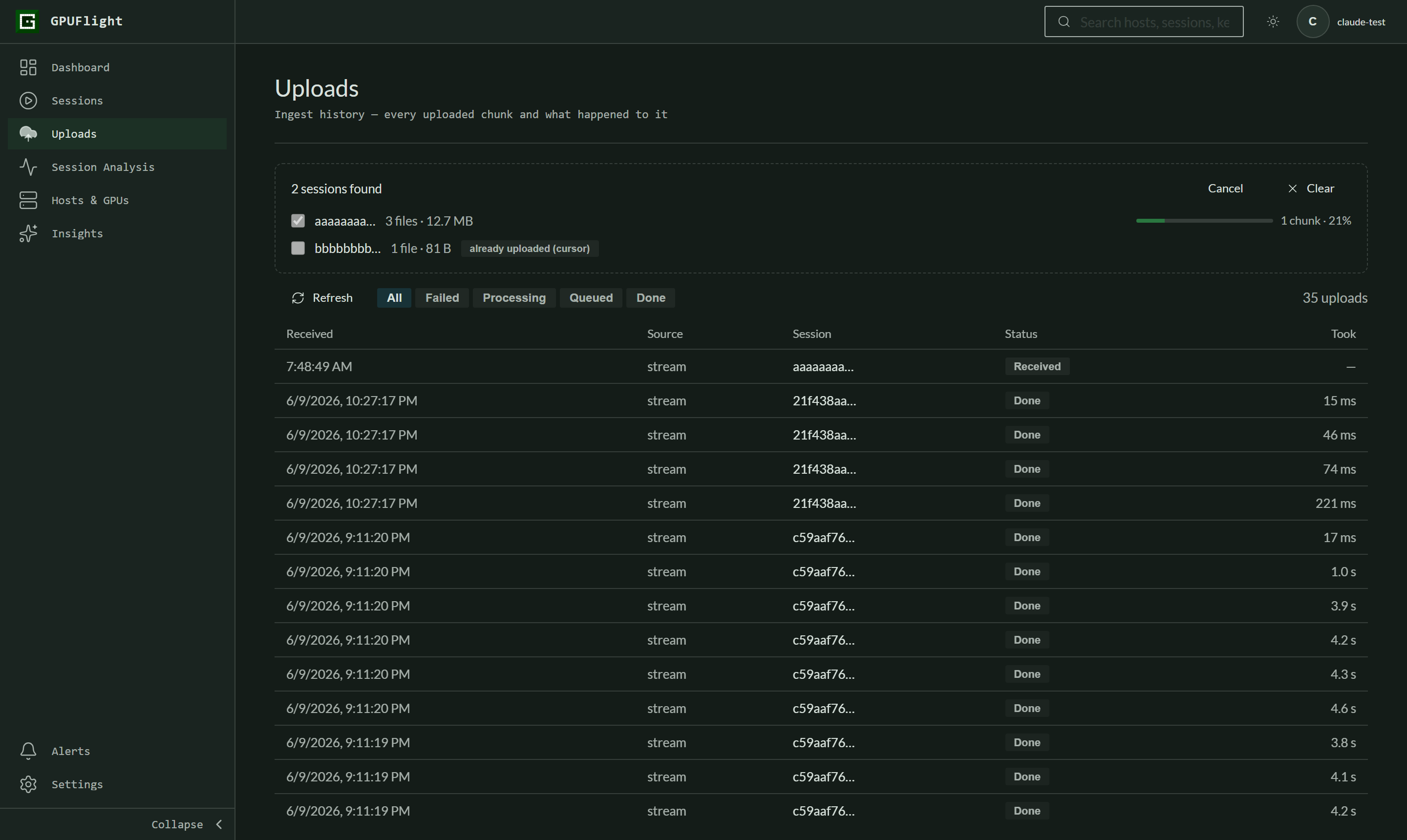The image size is (1407, 840).
Task: Filter uploads by Failed
Action: (442, 298)
